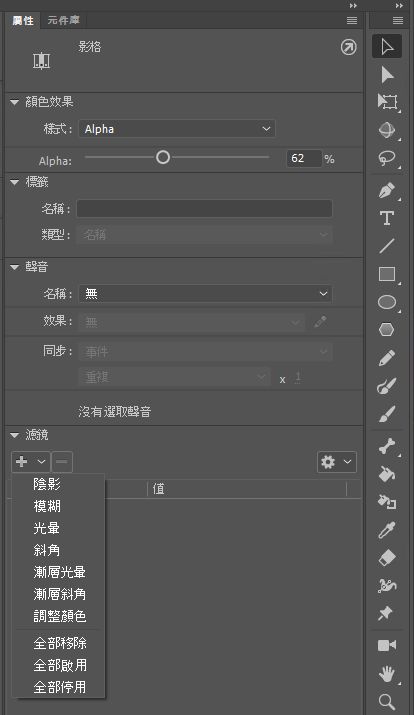Open the 樣式 Alpha dropdown
Viewport: 414px width, 715px height.
click(177, 129)
